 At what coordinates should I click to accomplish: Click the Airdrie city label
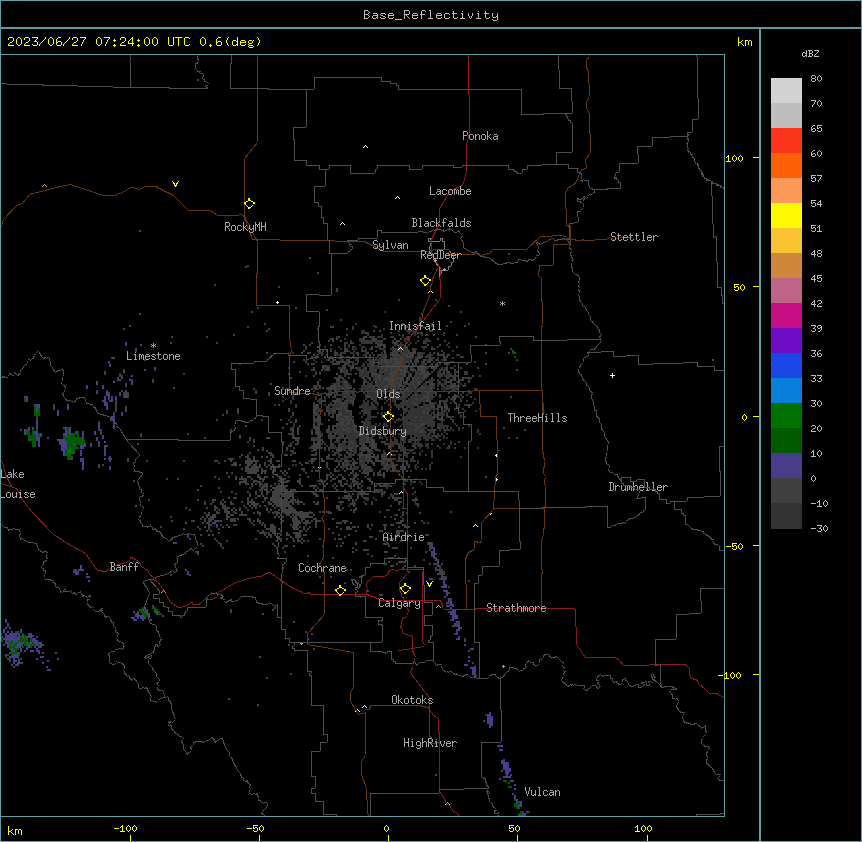404,537
